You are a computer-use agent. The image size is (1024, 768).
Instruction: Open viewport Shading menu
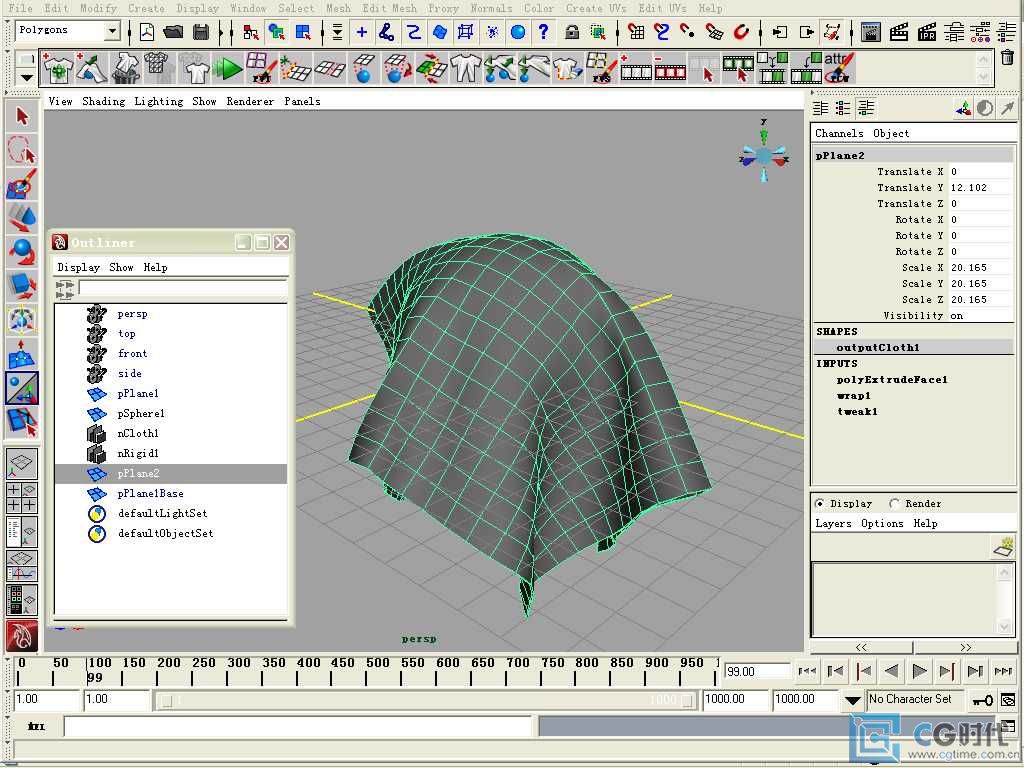pyautogui.click(x=103, y=101)
